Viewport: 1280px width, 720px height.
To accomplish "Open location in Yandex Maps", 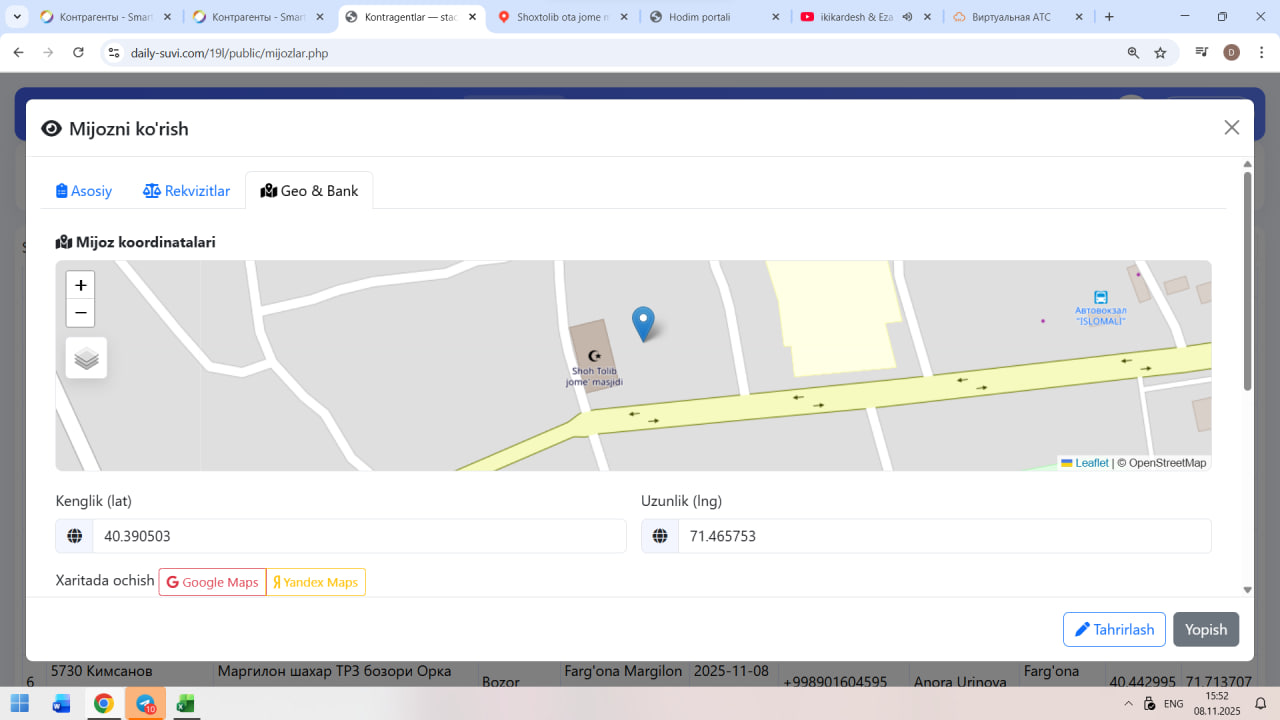I will click(316, 582).
